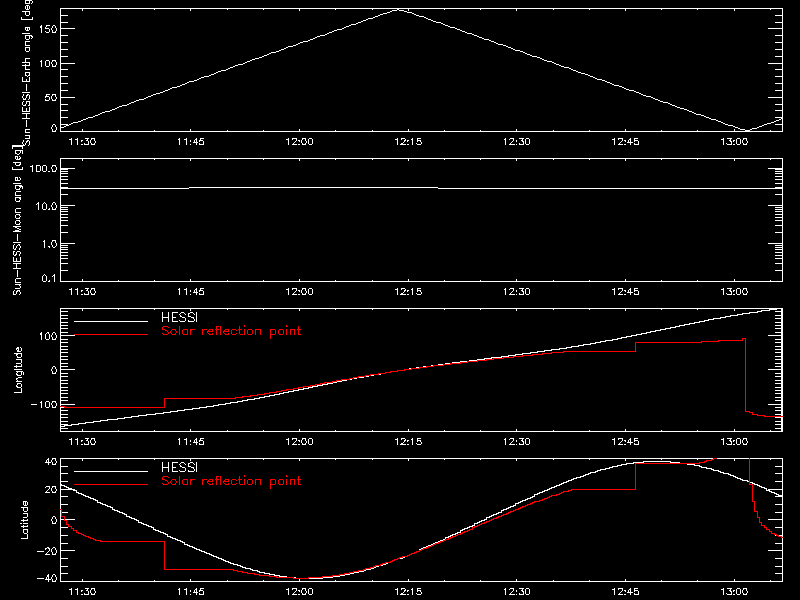Click the 0 tick label on Longitude axis
Image resolution: width=800 pixels, height=600 pixels.
click(x=54, y=370)
